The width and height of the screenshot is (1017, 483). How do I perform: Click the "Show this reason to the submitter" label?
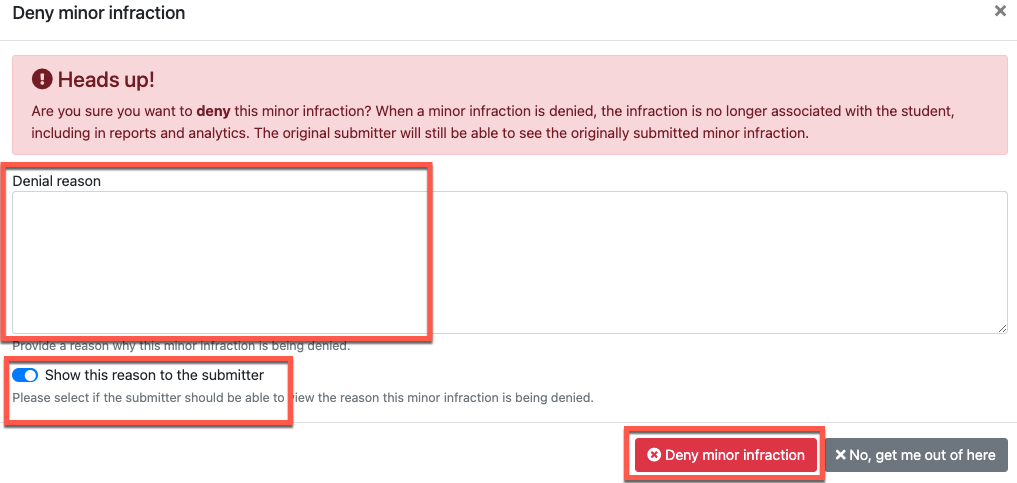click(154, 376)
